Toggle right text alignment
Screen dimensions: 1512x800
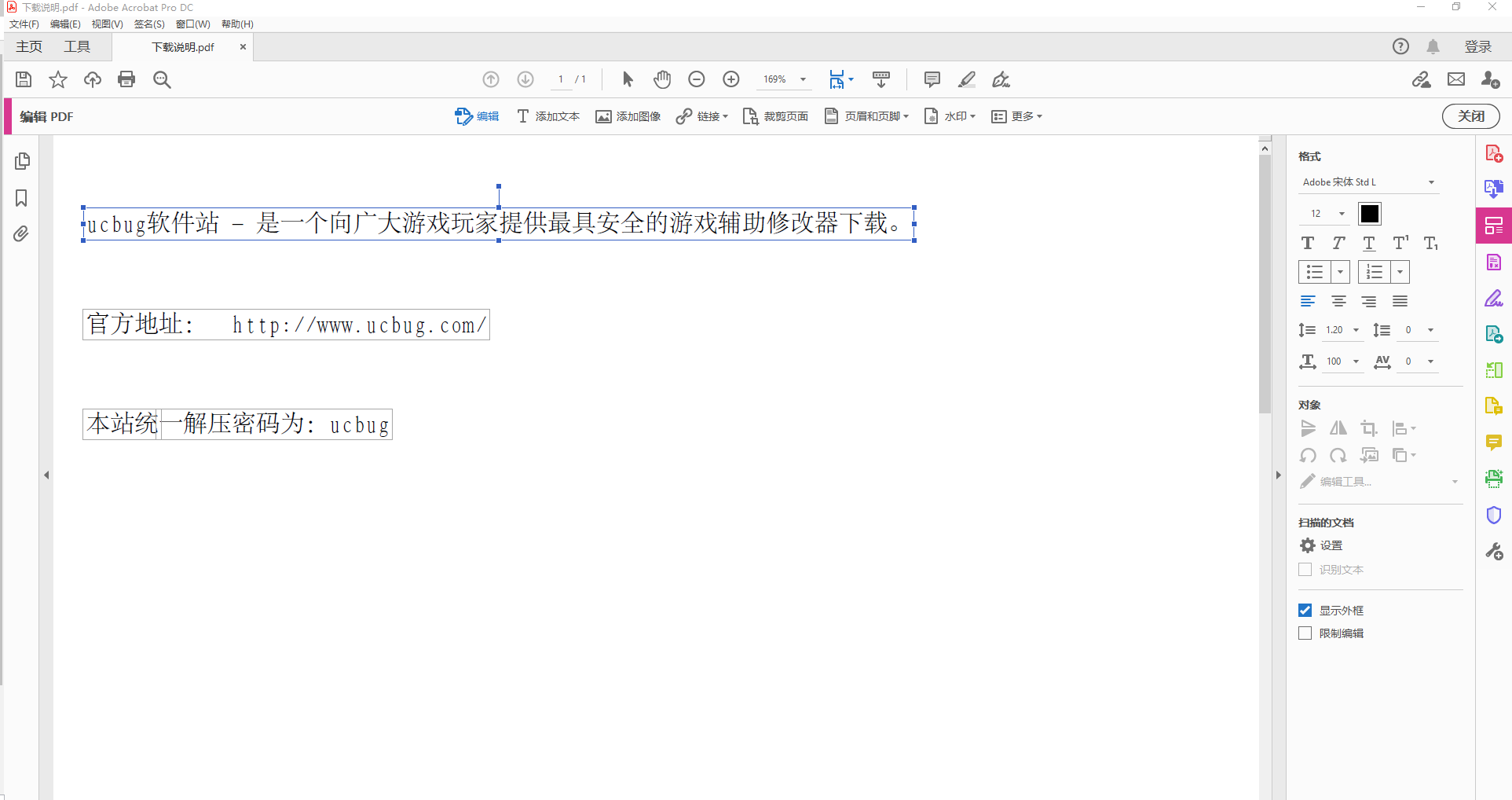1369,301
